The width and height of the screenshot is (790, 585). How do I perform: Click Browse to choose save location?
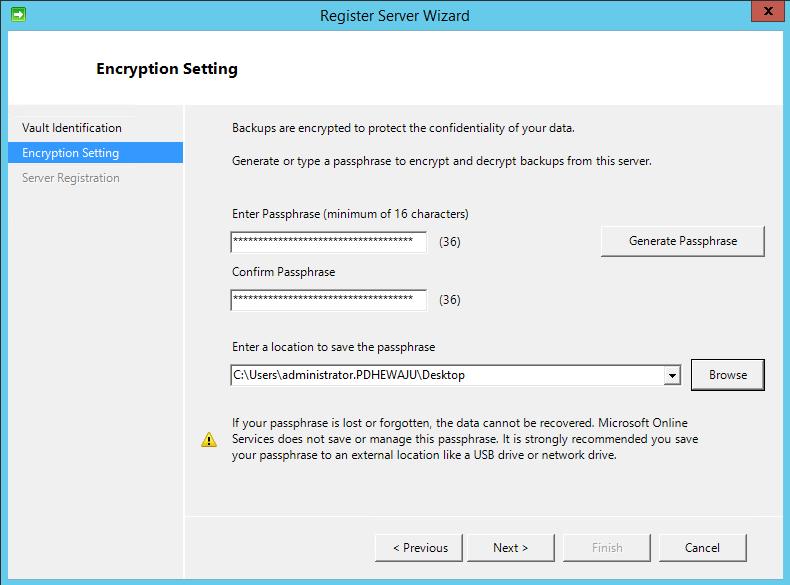click(727, 375)
